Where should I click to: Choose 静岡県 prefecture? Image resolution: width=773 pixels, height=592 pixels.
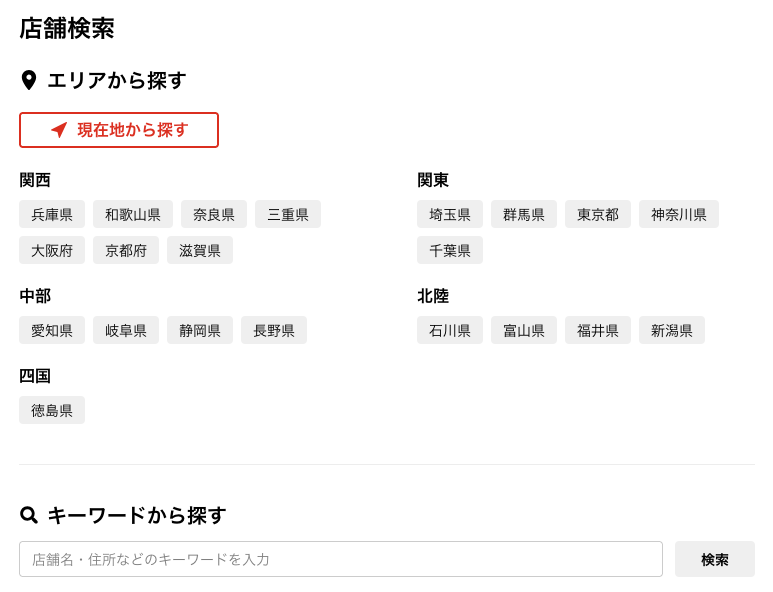click(x=200, y=330)
